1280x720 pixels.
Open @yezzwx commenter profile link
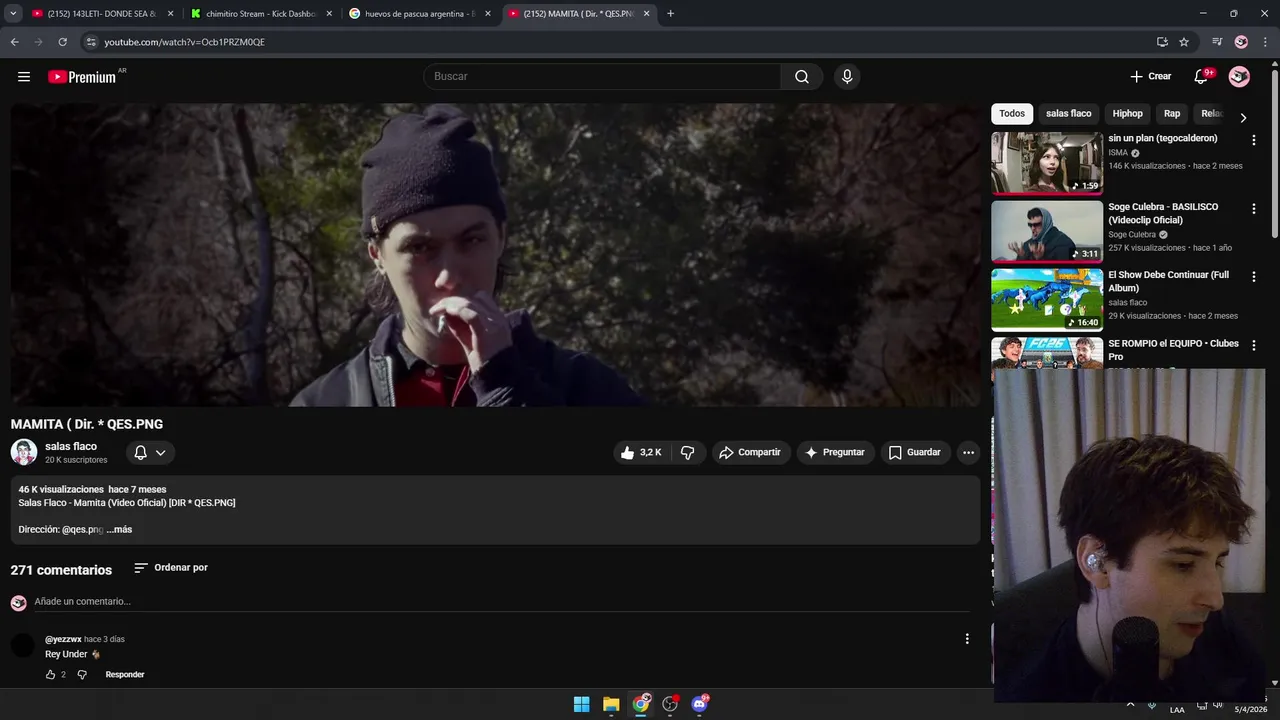(x=63, y=640)
